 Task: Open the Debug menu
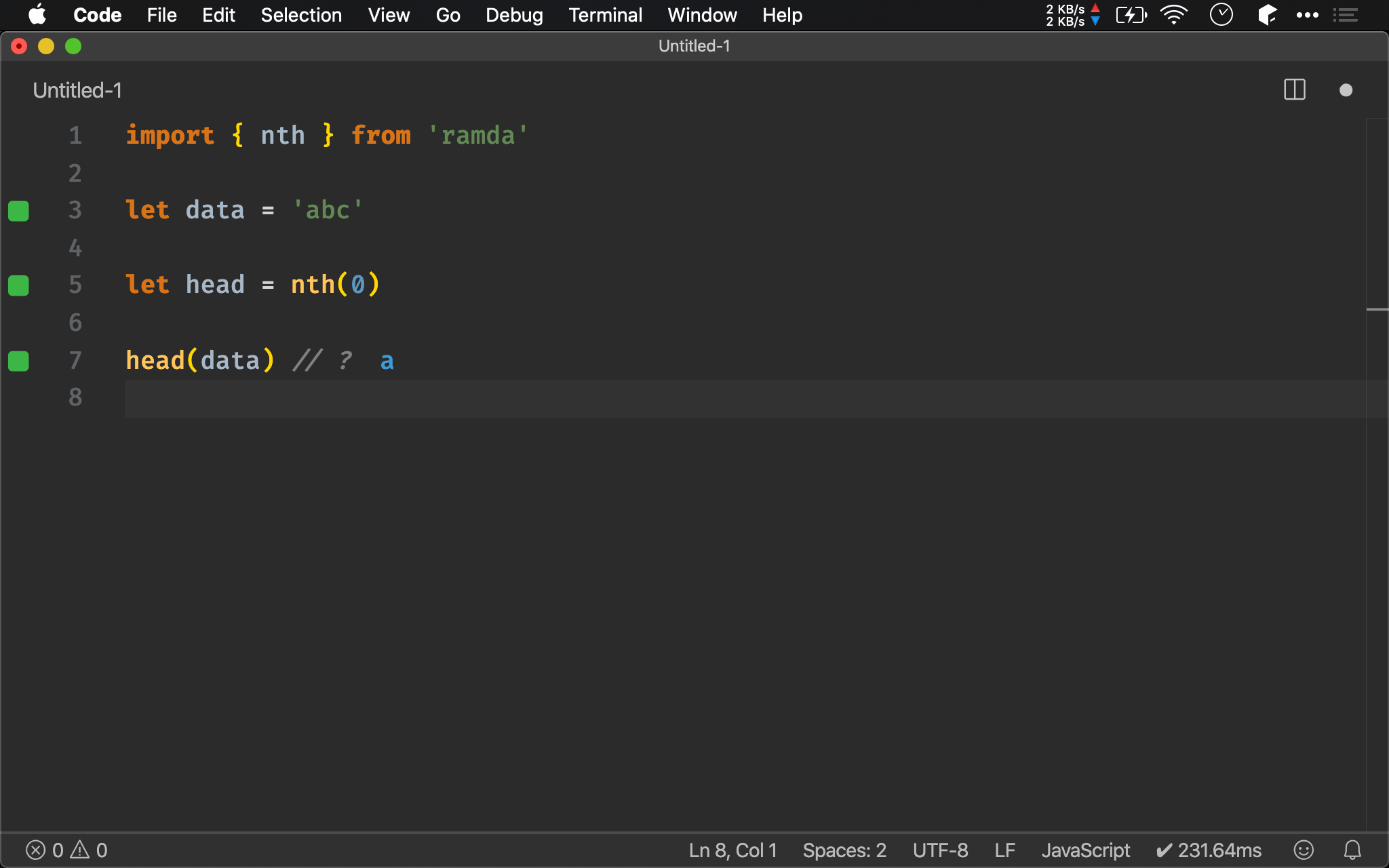514,15
